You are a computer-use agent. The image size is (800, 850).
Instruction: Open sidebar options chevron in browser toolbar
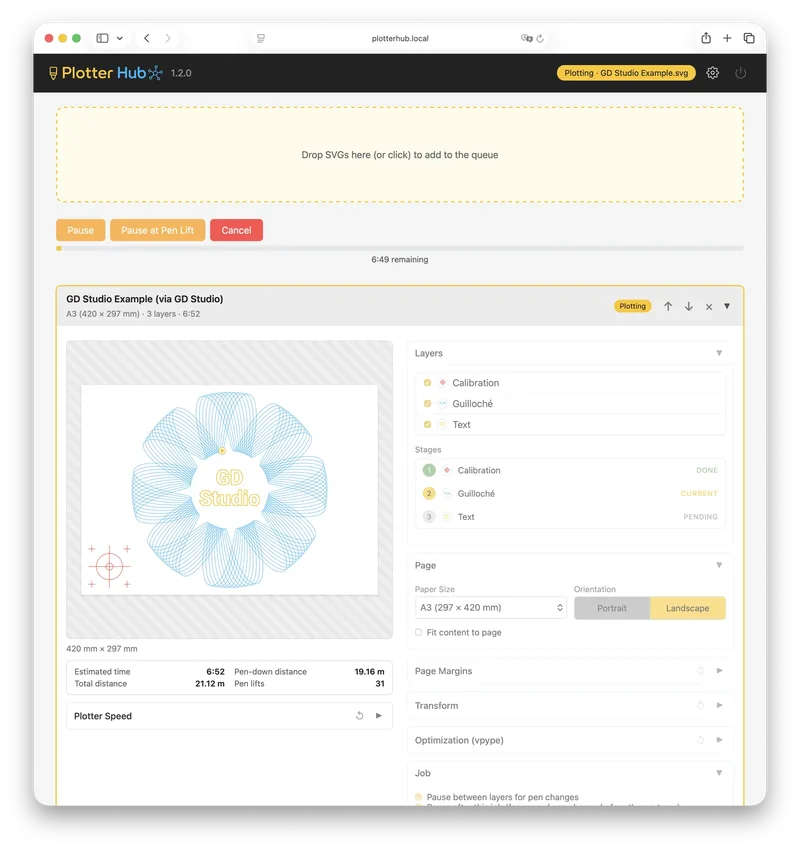tap(120, 38)
